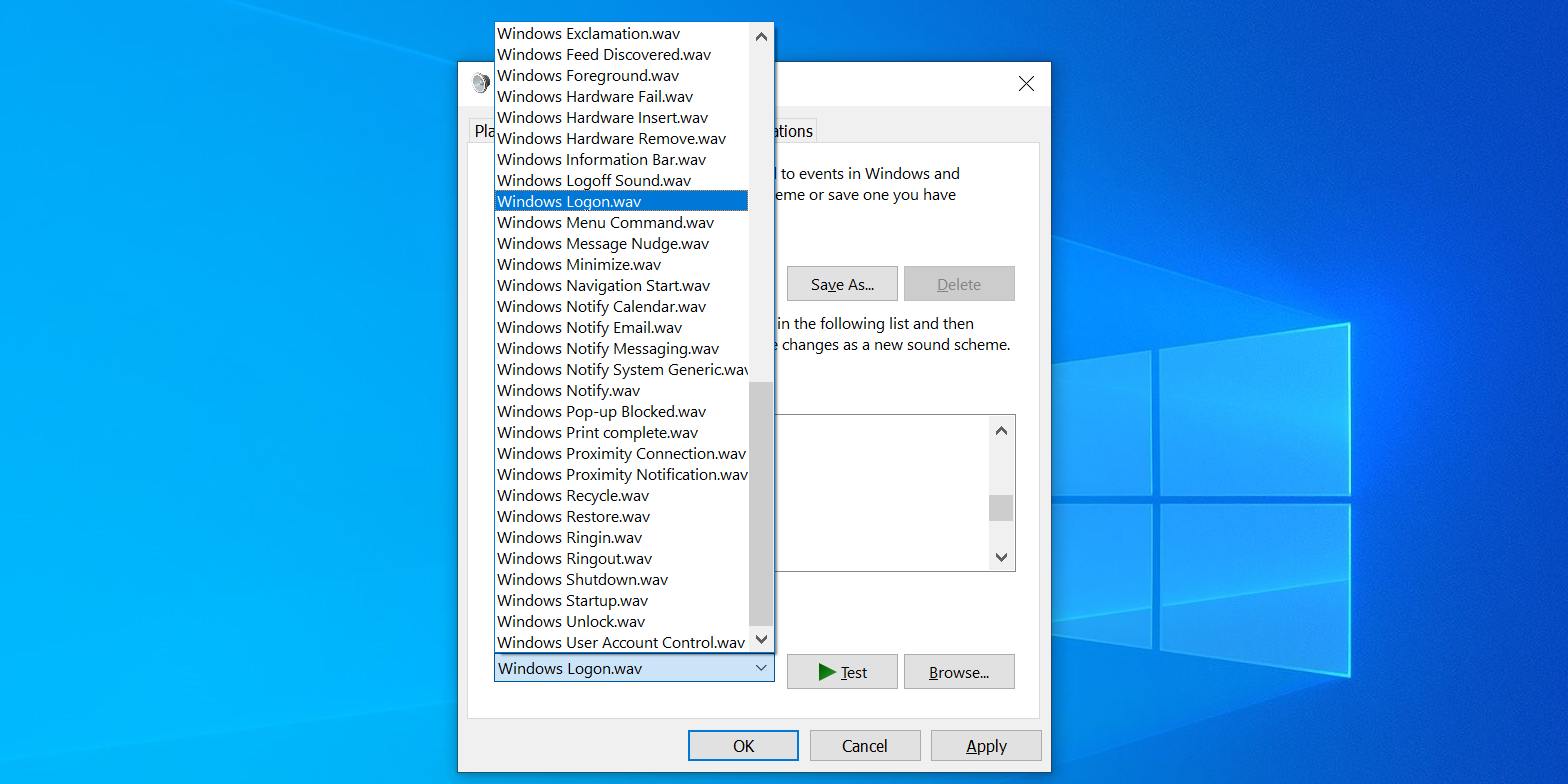Play the sound with Test button
Viewport: 1568px width, 784px height.
click(x=841, y=672)
